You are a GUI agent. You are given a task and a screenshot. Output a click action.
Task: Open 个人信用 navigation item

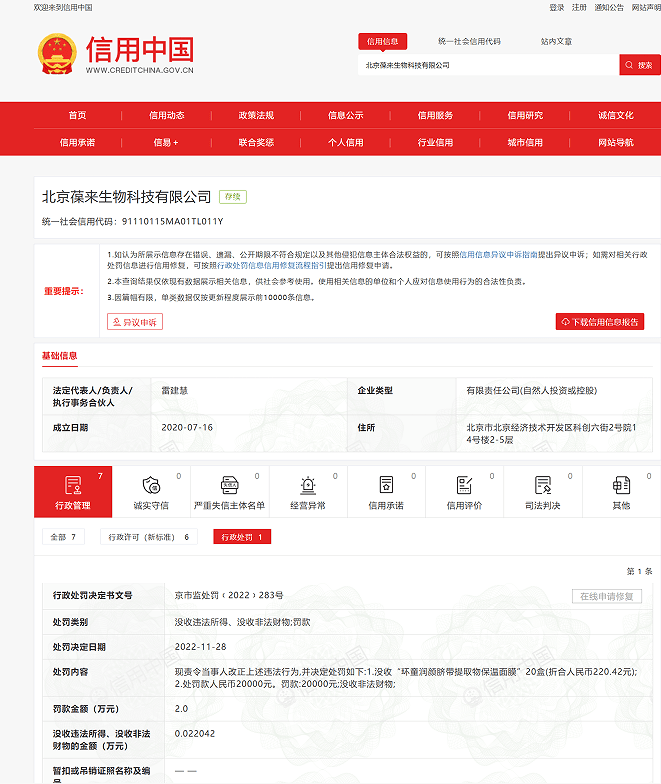pos(346,142)
